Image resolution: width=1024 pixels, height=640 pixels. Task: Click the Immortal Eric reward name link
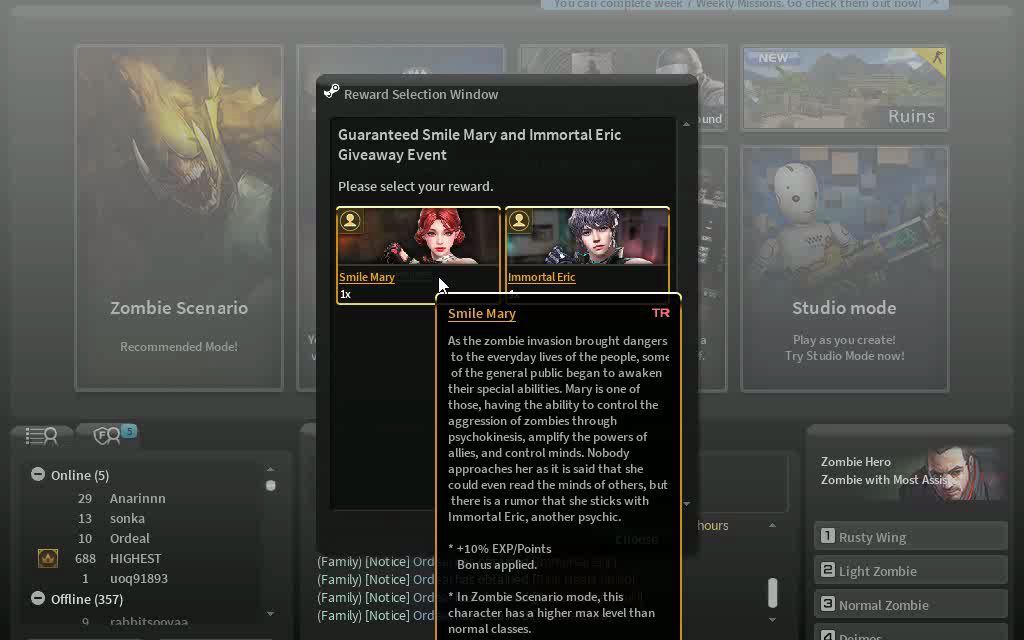point(541,277)
